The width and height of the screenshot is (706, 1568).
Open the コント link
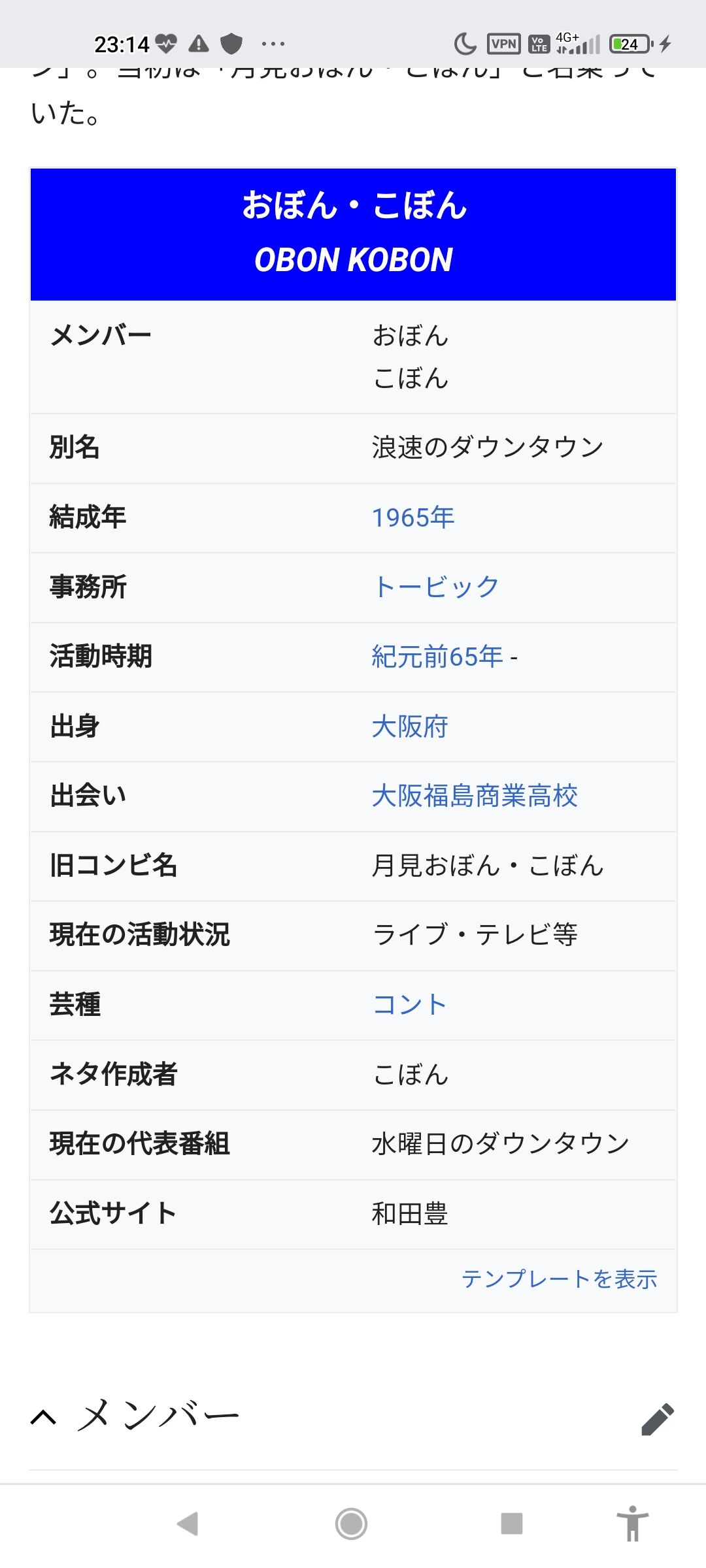410,1005
